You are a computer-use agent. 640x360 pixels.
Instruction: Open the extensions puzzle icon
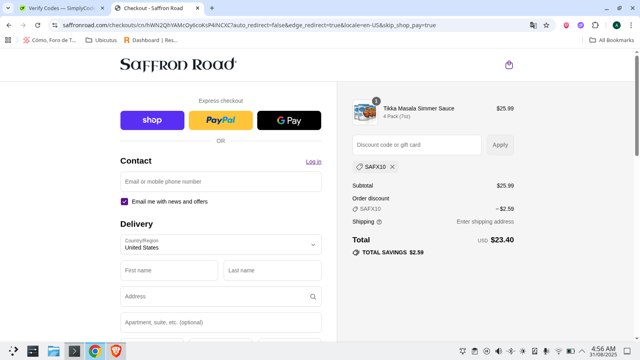click(x=595, y=25)
